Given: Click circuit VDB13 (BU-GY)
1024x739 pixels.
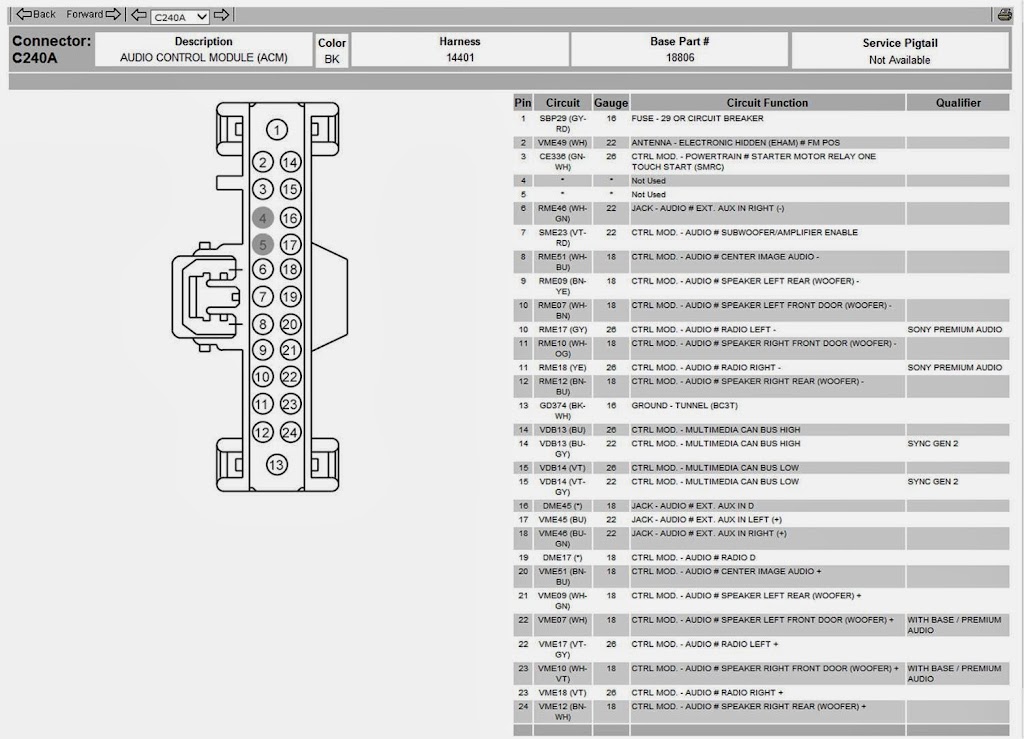Looking at the screenshot, I should click(x=562, y=448).
